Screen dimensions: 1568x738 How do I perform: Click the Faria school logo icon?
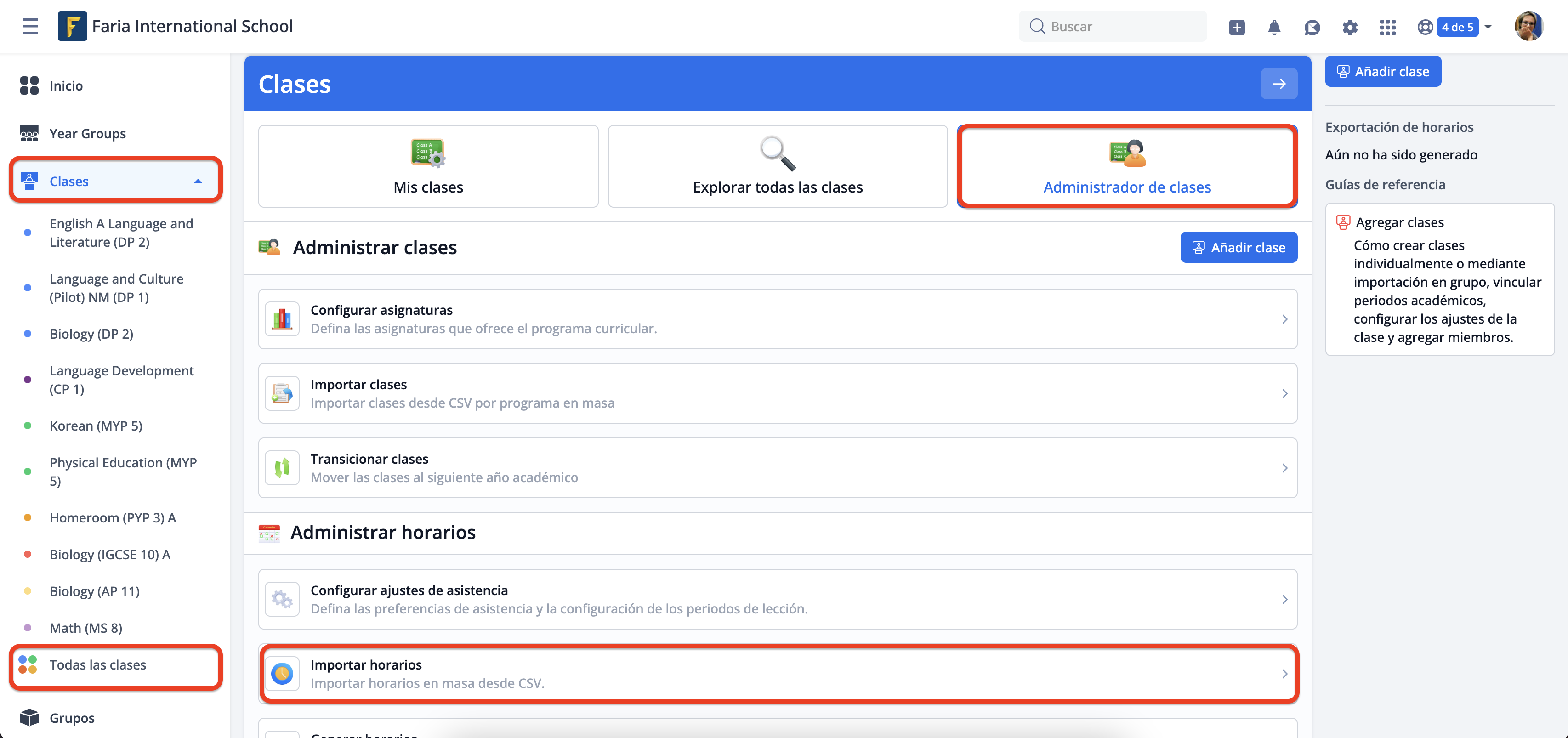click(72, 26)
